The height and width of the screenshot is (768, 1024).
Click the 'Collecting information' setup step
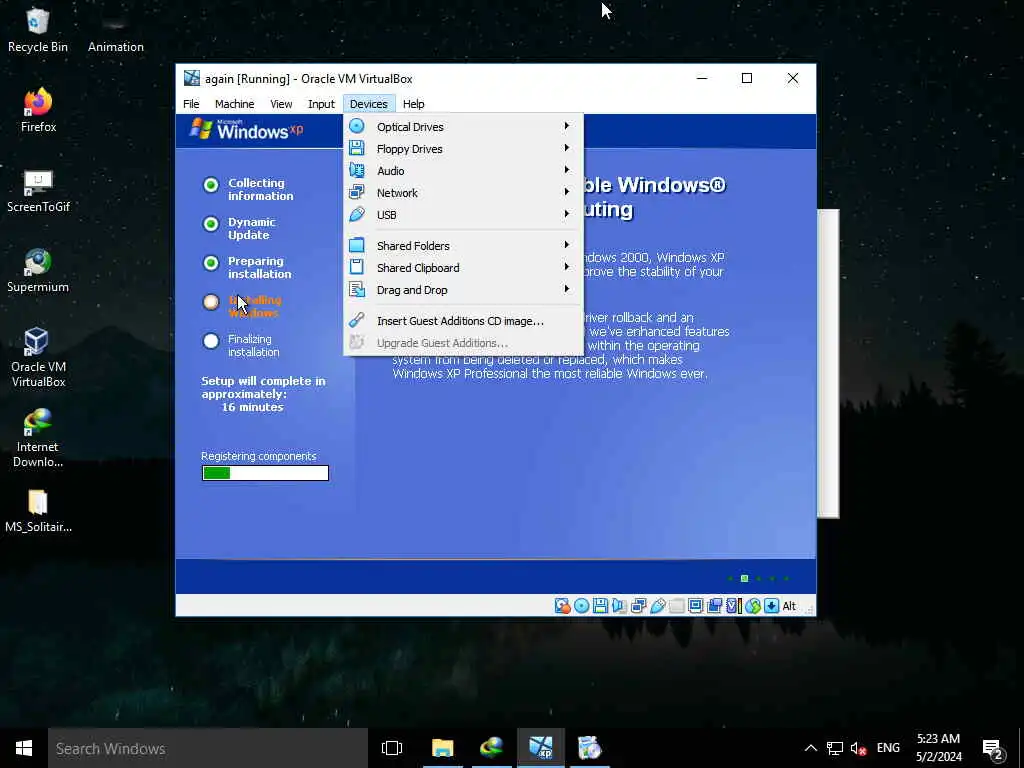pyautogui.click(x=261, y=189)
